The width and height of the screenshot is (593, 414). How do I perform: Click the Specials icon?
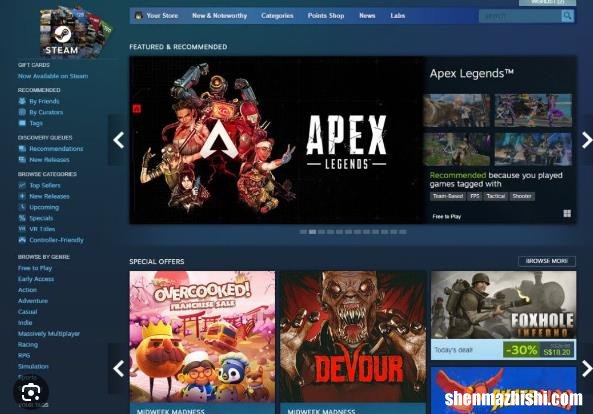click(22, 218)
